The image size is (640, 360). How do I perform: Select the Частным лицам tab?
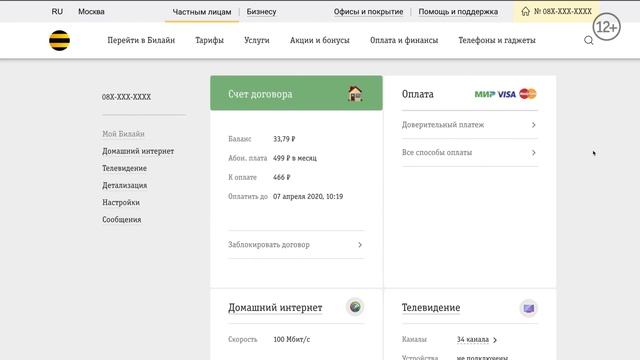coord(202,12)
